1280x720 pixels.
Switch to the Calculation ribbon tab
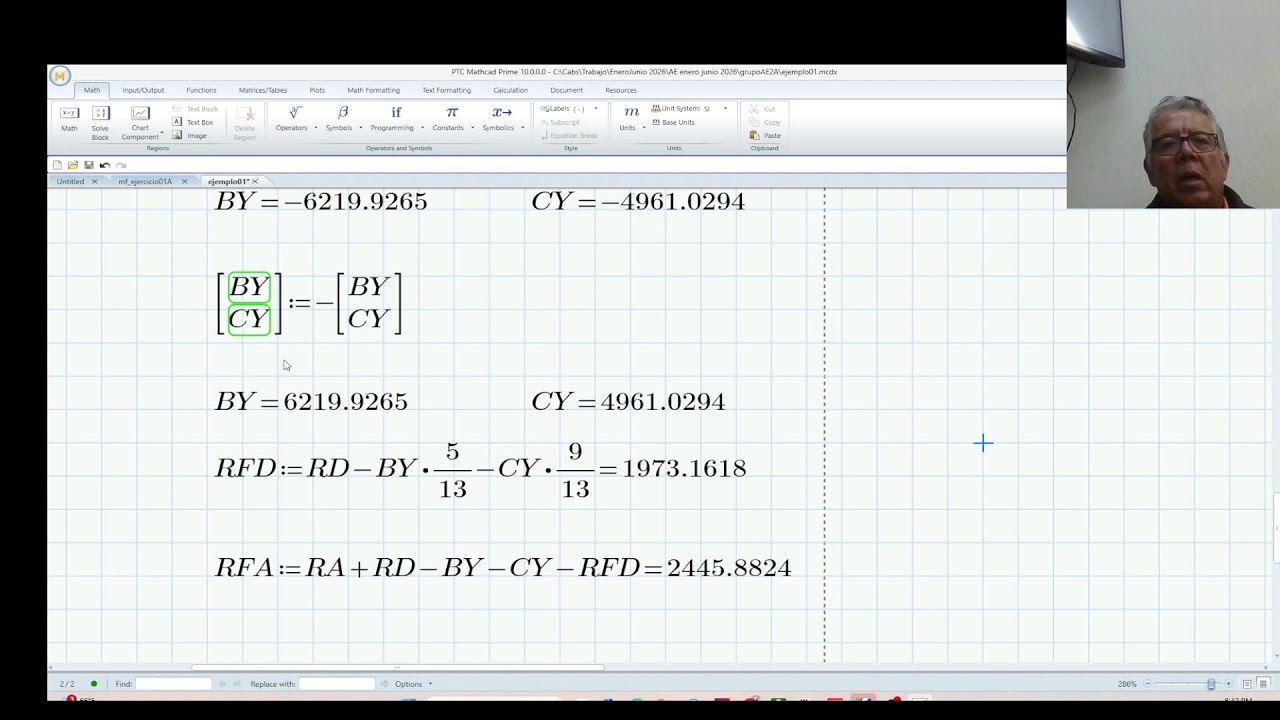point(510,90)
